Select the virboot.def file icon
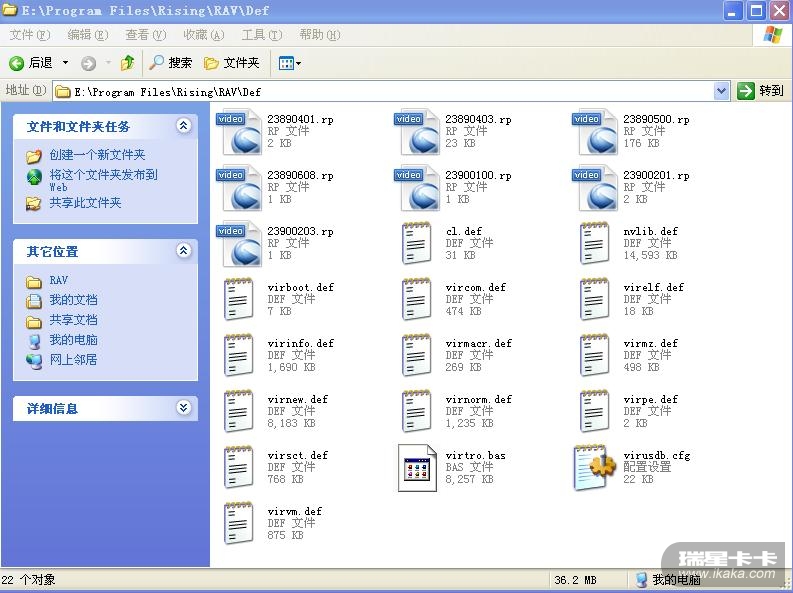Screen dimensions: 793x593 coord(238,300)
